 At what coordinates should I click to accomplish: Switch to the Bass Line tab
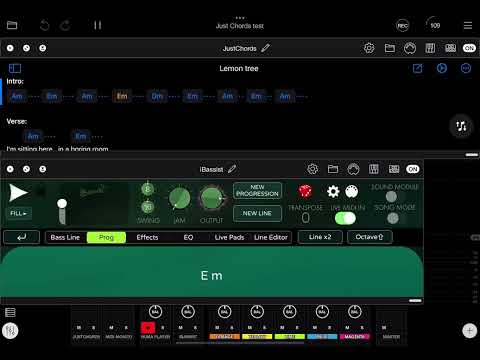(x=65, y=237)
